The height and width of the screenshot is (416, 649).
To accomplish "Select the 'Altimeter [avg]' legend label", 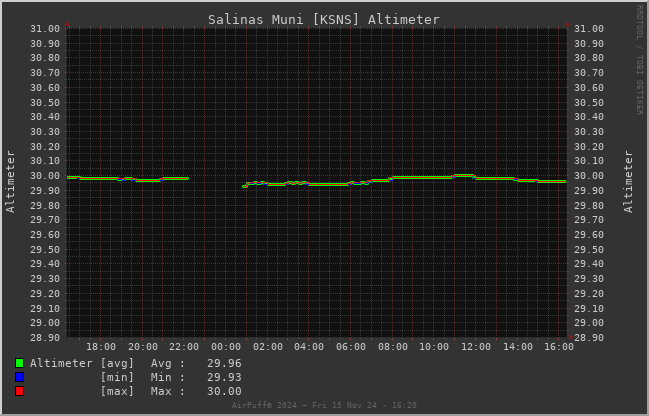I will (82, 363).
